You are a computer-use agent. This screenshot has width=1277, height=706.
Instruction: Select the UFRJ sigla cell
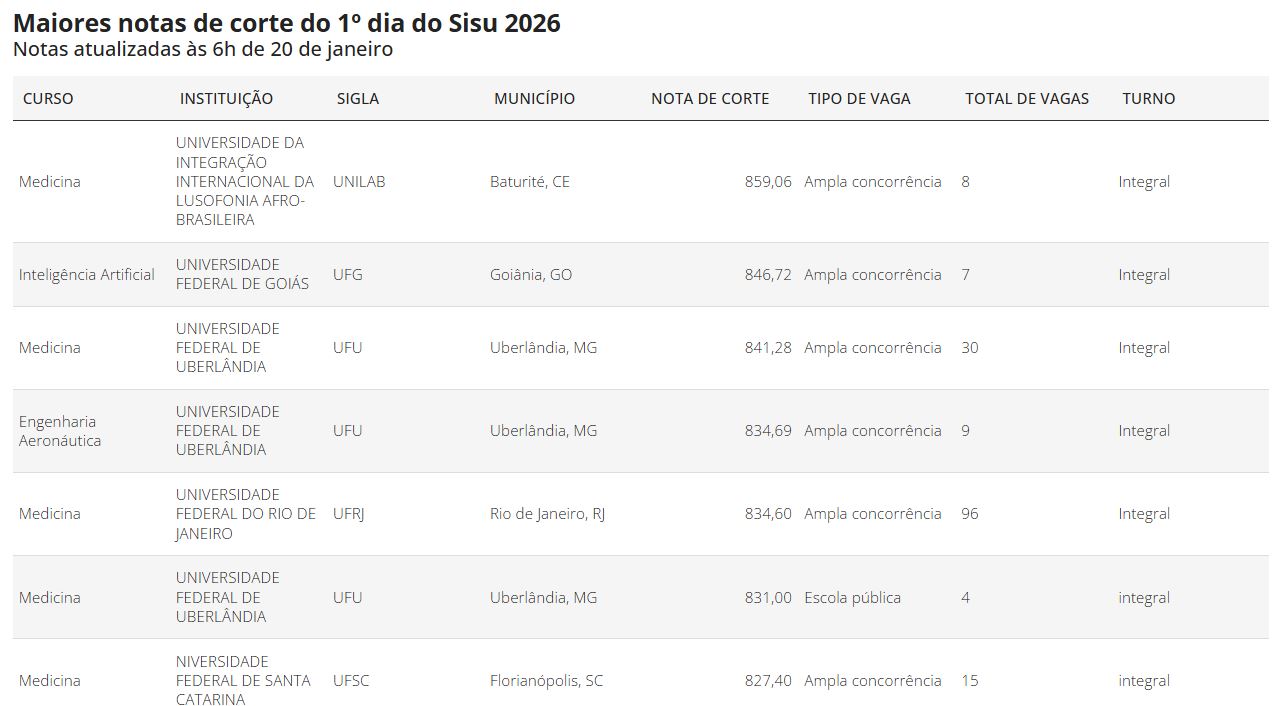(x=347, y=514)
